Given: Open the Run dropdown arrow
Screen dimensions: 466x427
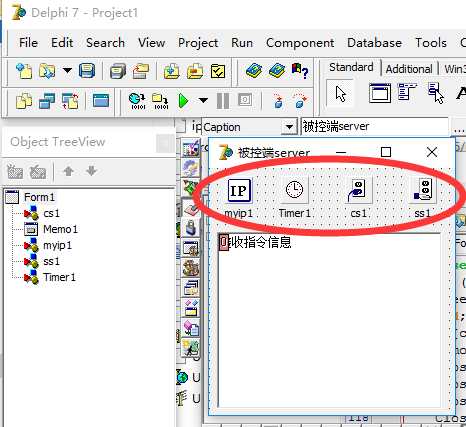Looking at the screenshot, I should click(203, 100).
